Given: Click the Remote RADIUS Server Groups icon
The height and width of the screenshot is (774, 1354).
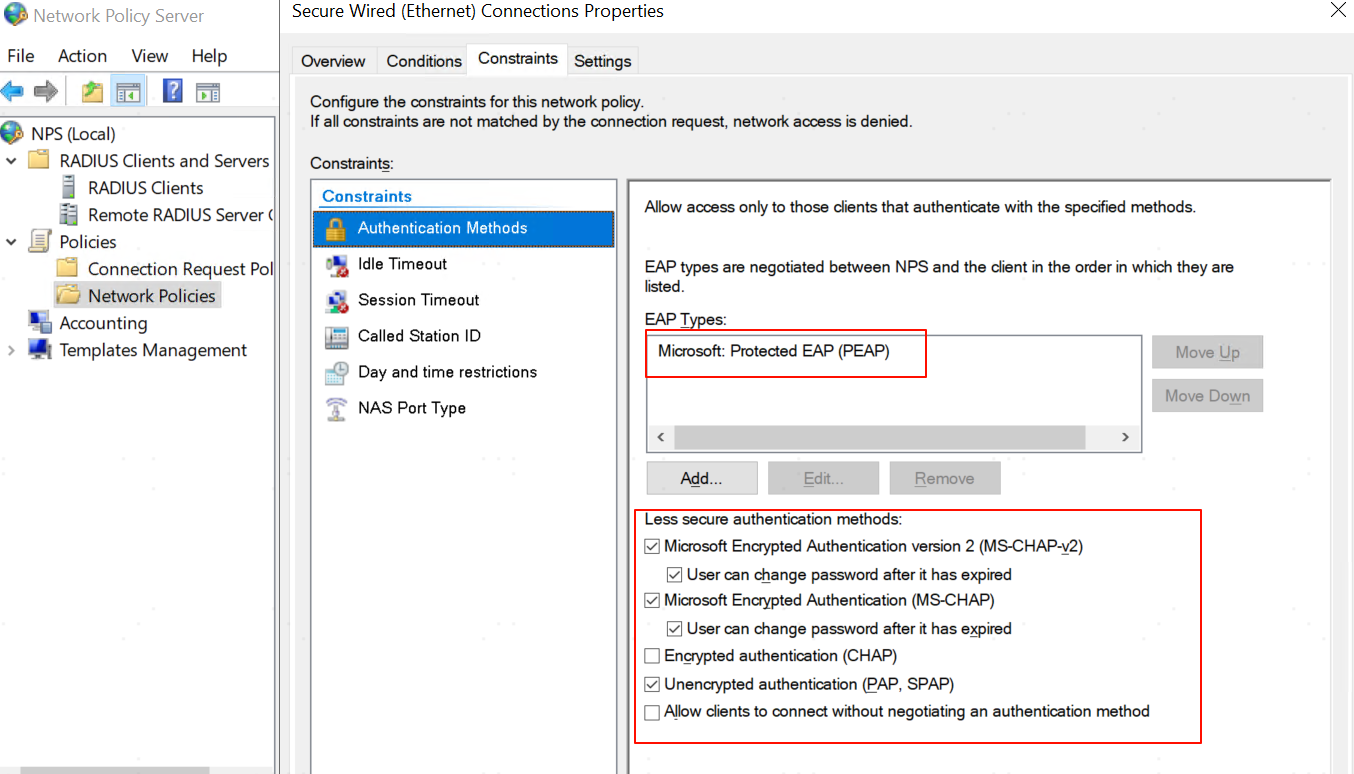Looking at the screenshot, I should (x=69, y=214).
